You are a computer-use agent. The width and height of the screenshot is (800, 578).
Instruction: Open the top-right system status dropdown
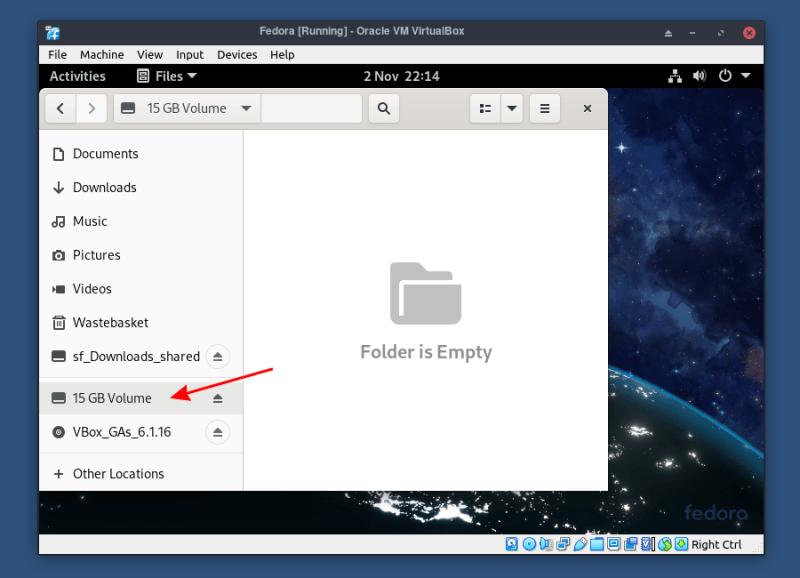coord(744,76)
